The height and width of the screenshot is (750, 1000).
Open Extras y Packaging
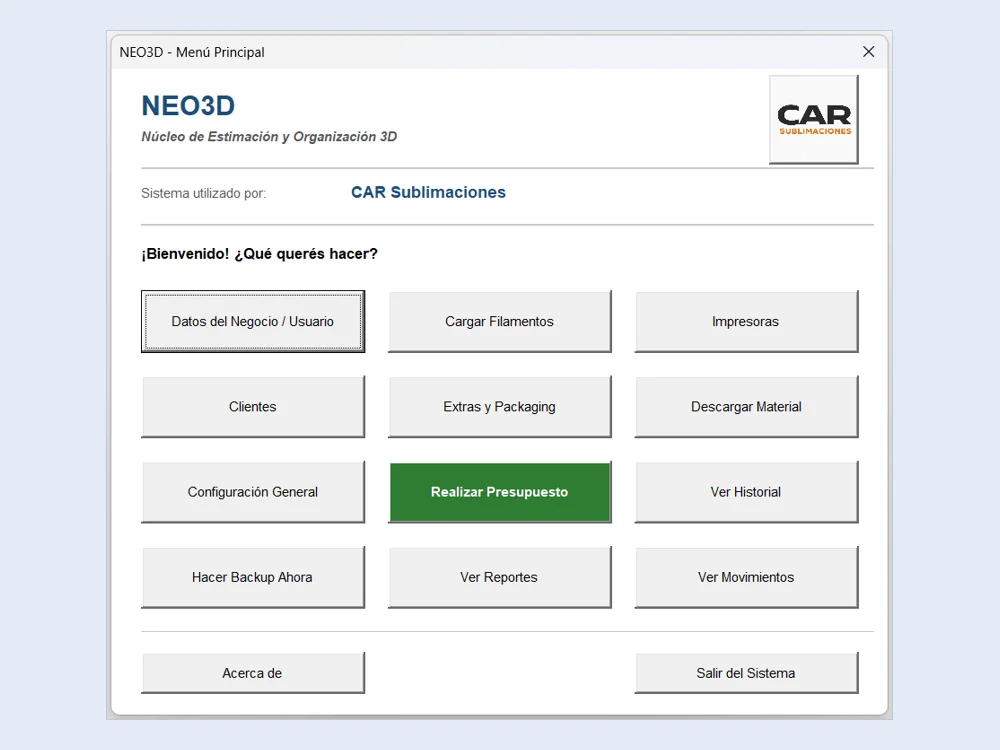pyautogui.click(x=499, y=407)
